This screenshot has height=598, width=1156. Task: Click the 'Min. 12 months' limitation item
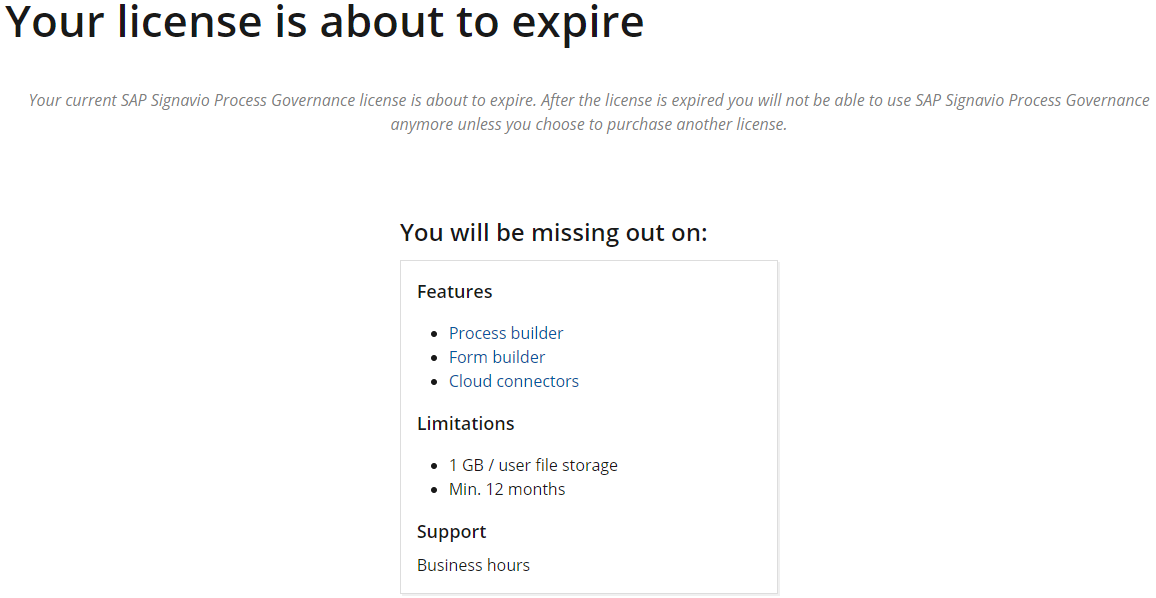[x=507, y=489]
